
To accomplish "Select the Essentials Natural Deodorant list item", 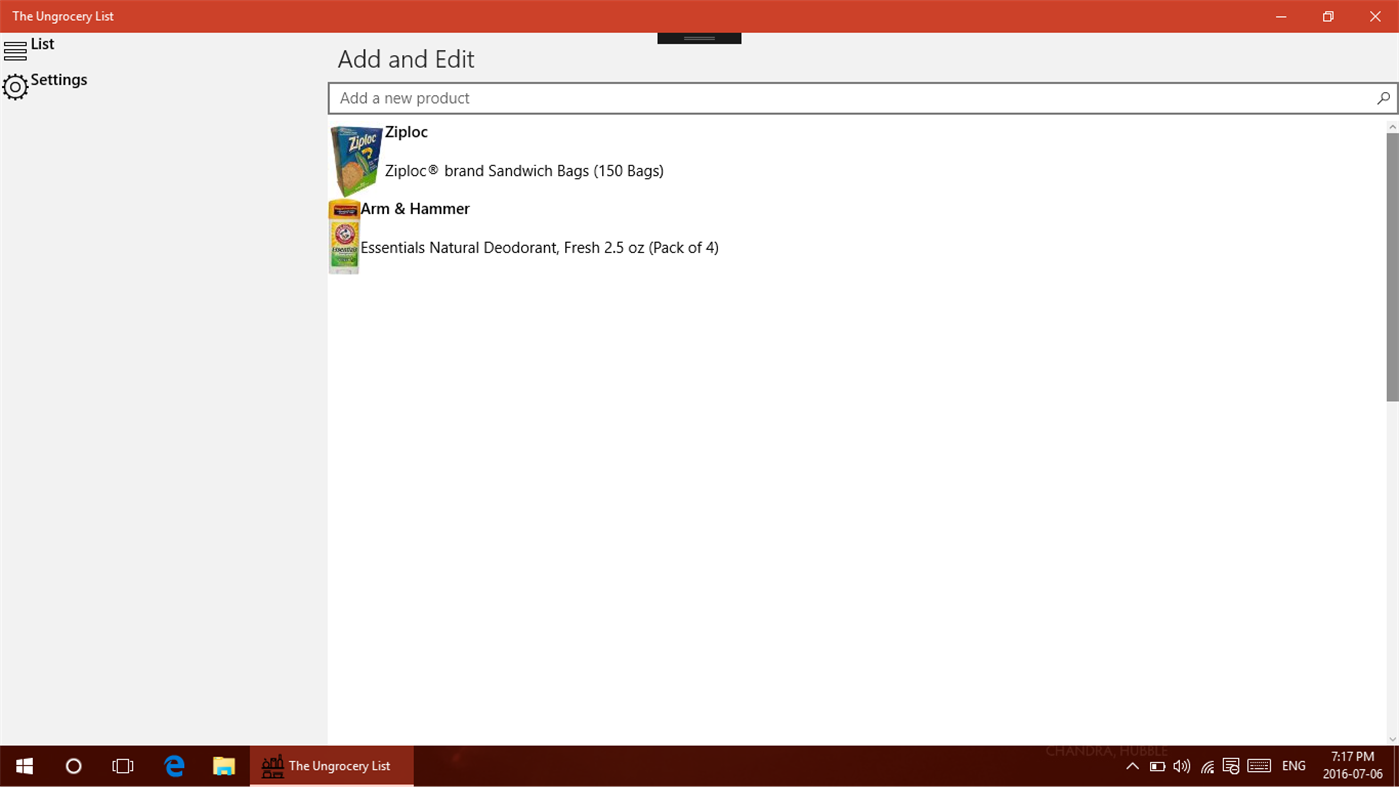I will pyautogui.click(x=539, y=247).
